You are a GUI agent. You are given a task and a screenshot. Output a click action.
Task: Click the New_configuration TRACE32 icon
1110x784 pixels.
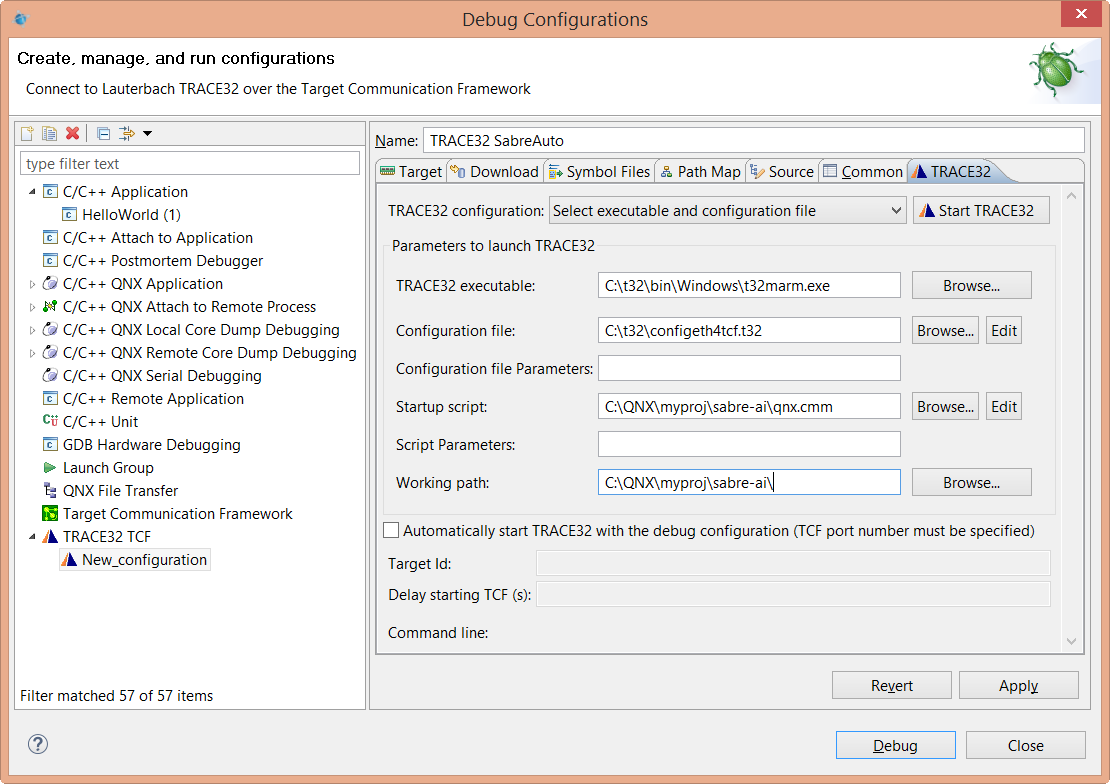click(69, 559)
